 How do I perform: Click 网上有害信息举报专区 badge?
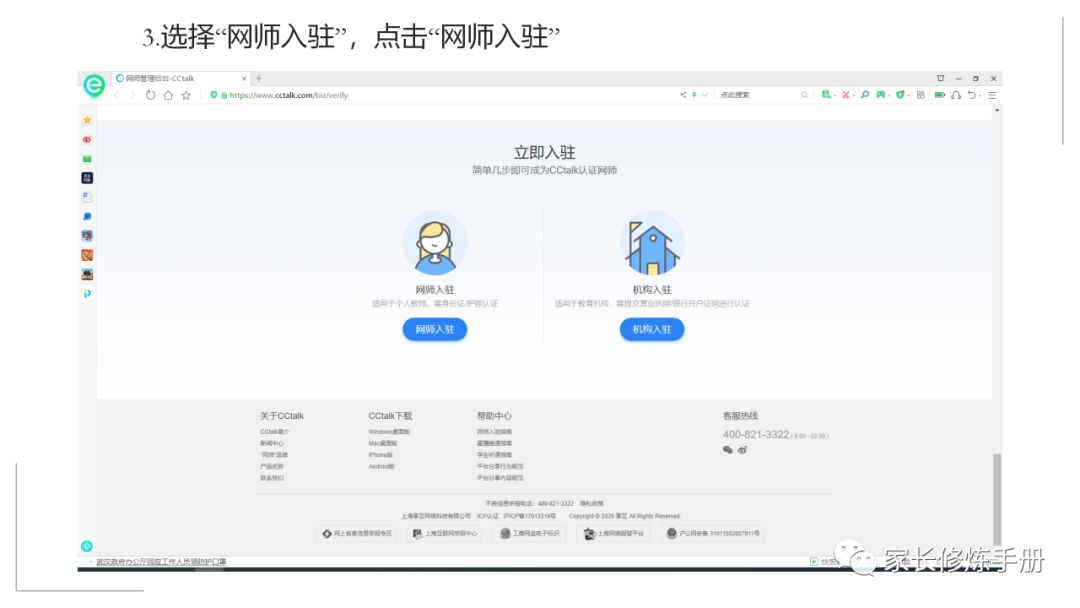point(357,534)
